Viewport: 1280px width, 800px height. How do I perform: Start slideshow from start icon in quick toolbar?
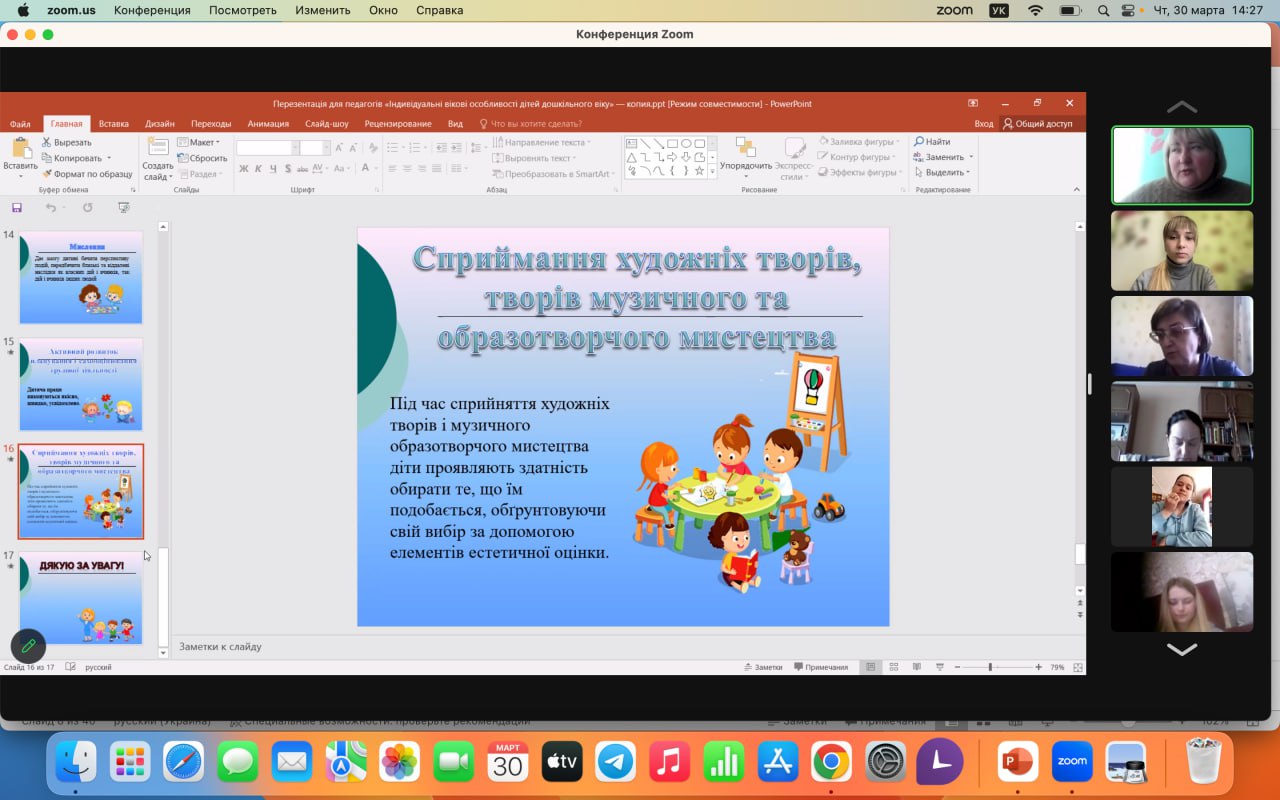click(x=123, y=208)
